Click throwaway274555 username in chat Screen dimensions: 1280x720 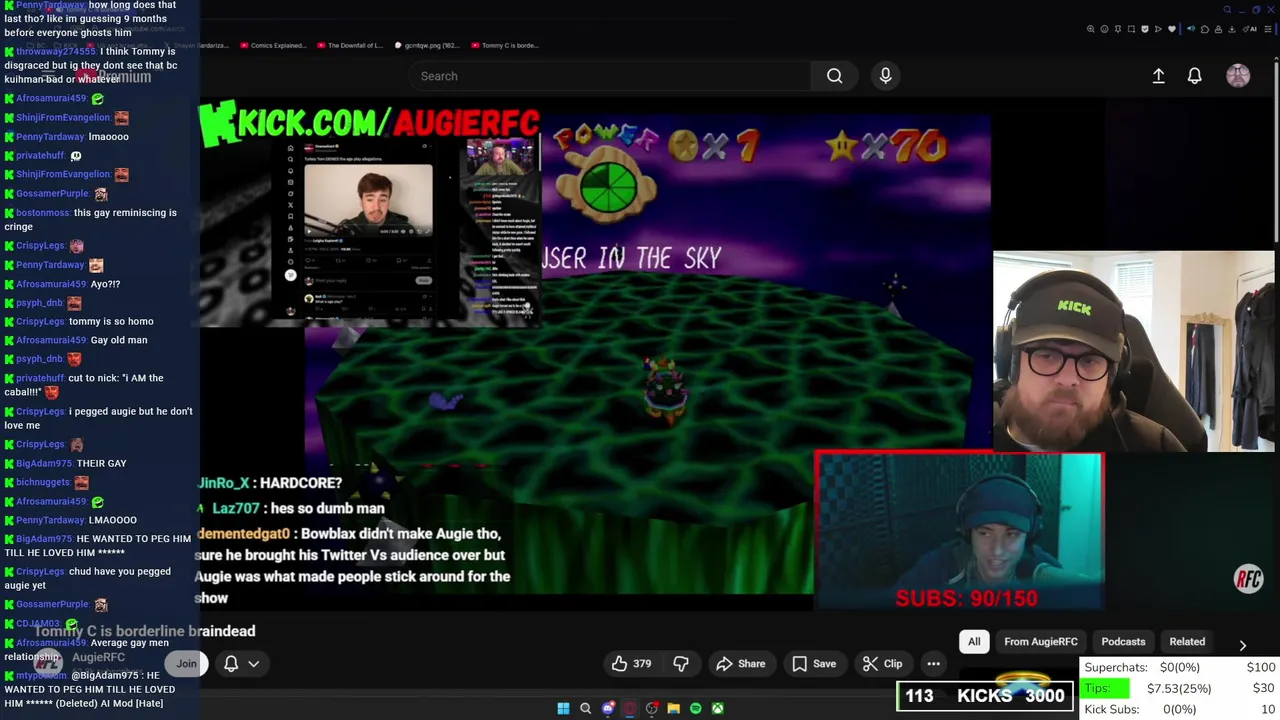[x=56, y=52]
